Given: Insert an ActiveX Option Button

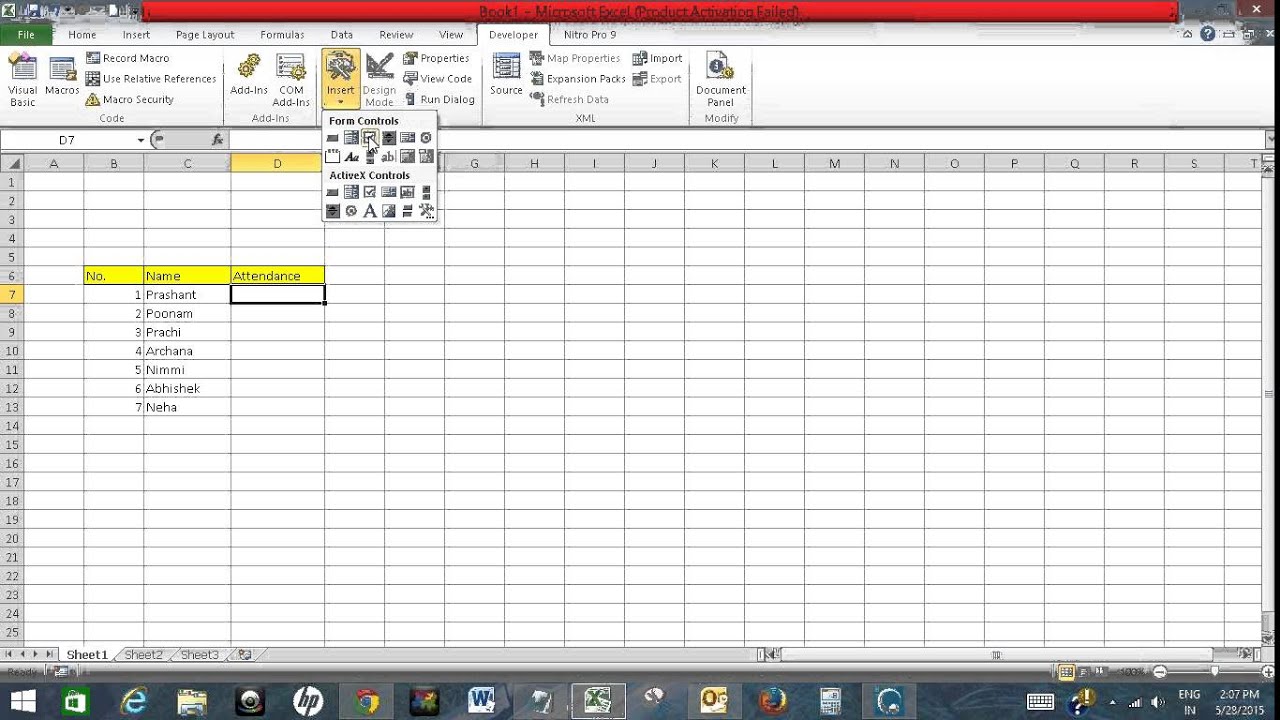Looking at the screenshot, I should pos(351,211).
